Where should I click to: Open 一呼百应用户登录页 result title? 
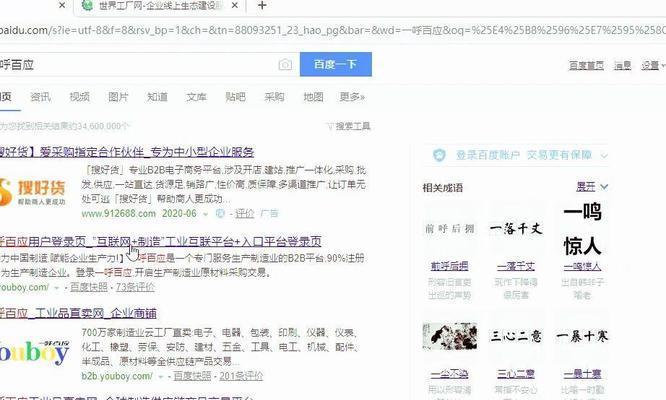tap(161, 242)
